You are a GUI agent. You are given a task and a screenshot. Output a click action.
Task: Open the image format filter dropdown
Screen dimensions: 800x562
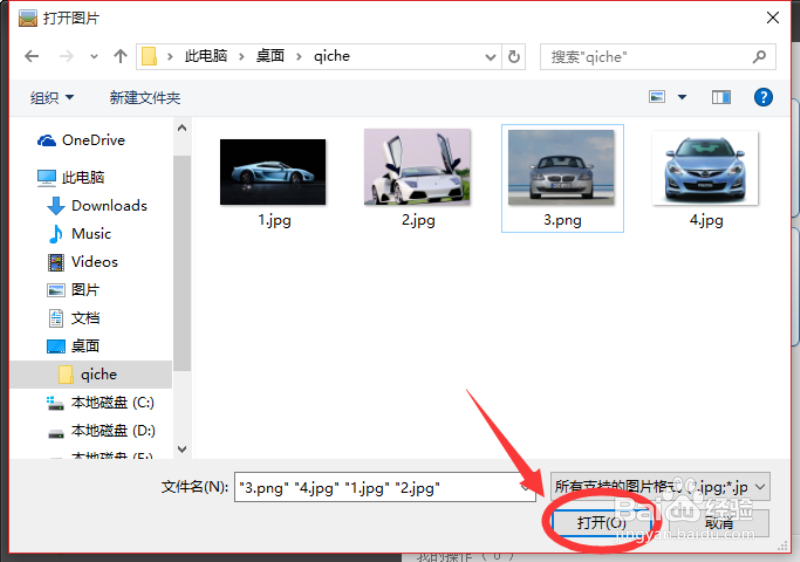pos(660,487)
